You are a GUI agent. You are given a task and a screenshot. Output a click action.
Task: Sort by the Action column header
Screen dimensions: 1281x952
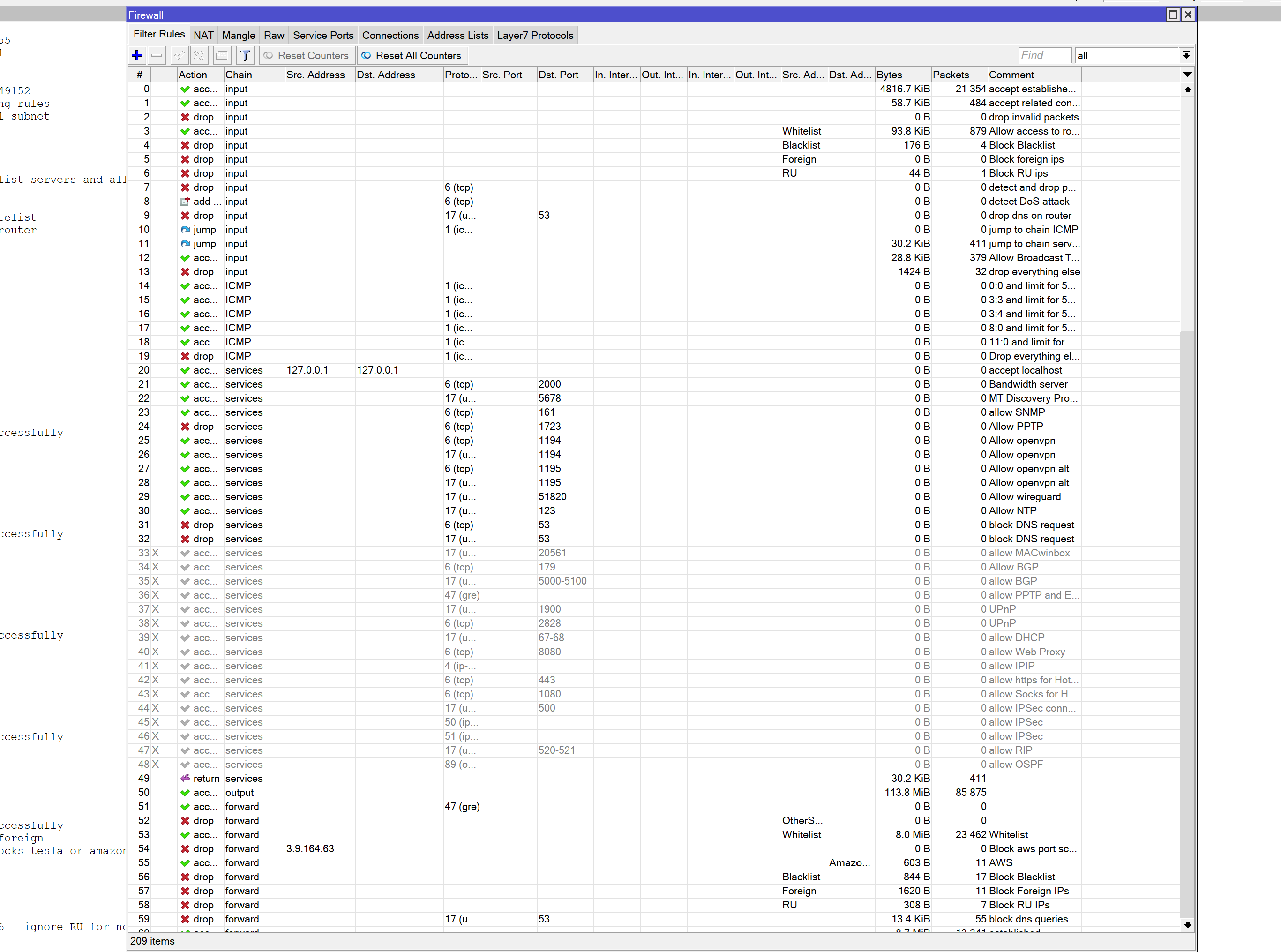(200, 75)
